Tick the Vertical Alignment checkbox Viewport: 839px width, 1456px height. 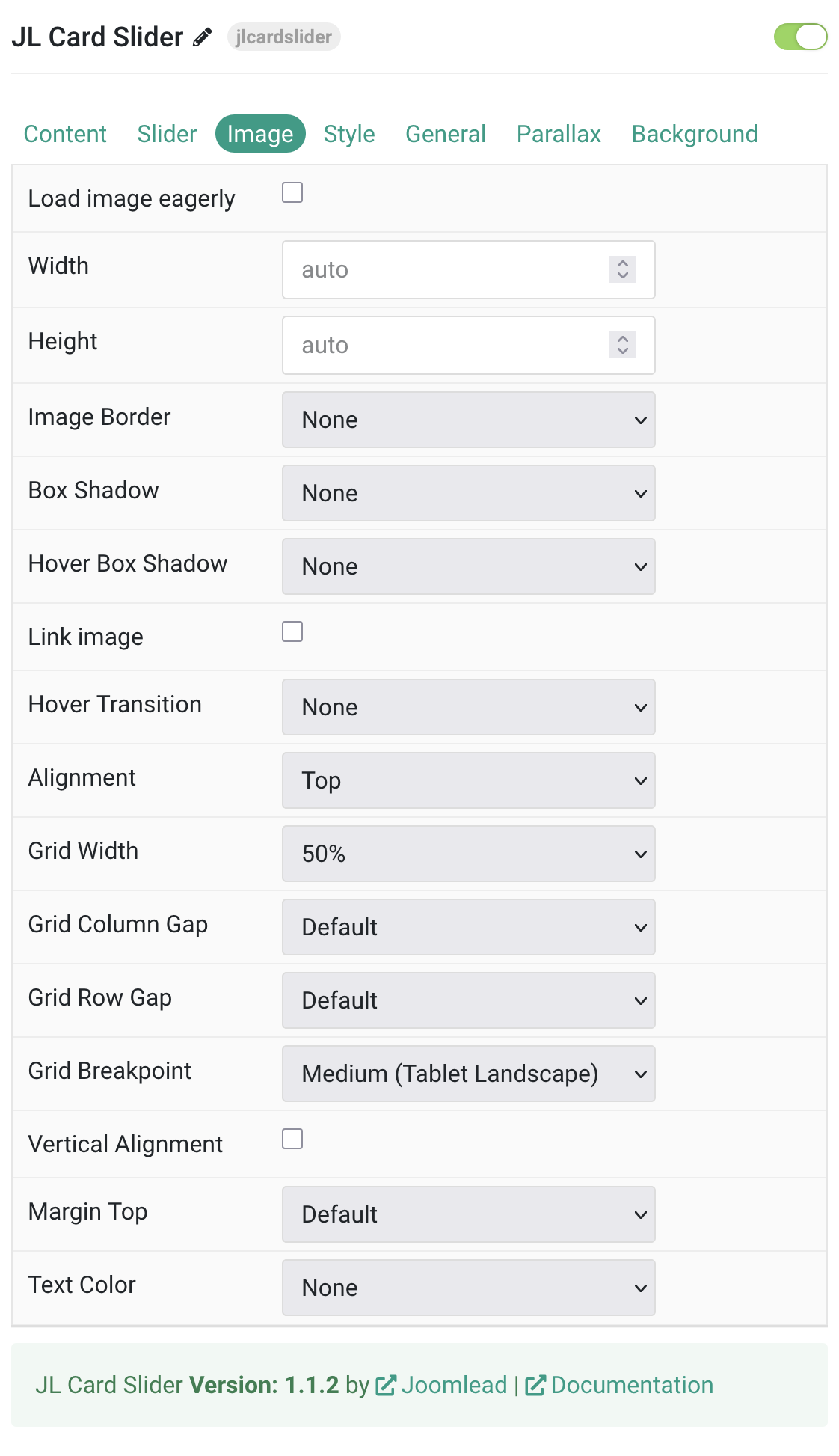292,1140
